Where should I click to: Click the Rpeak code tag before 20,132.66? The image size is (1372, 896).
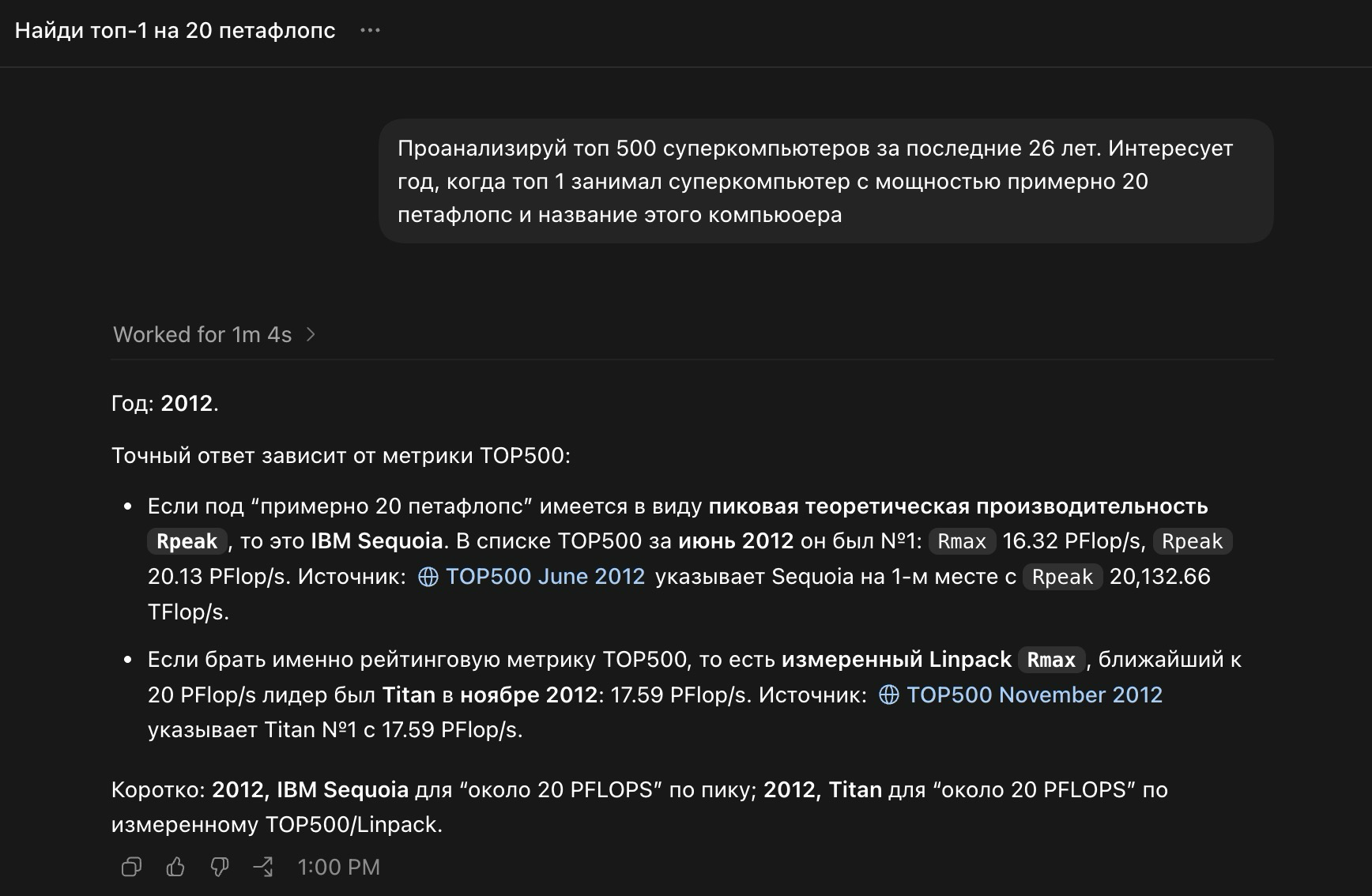(x=1062, y=577)
